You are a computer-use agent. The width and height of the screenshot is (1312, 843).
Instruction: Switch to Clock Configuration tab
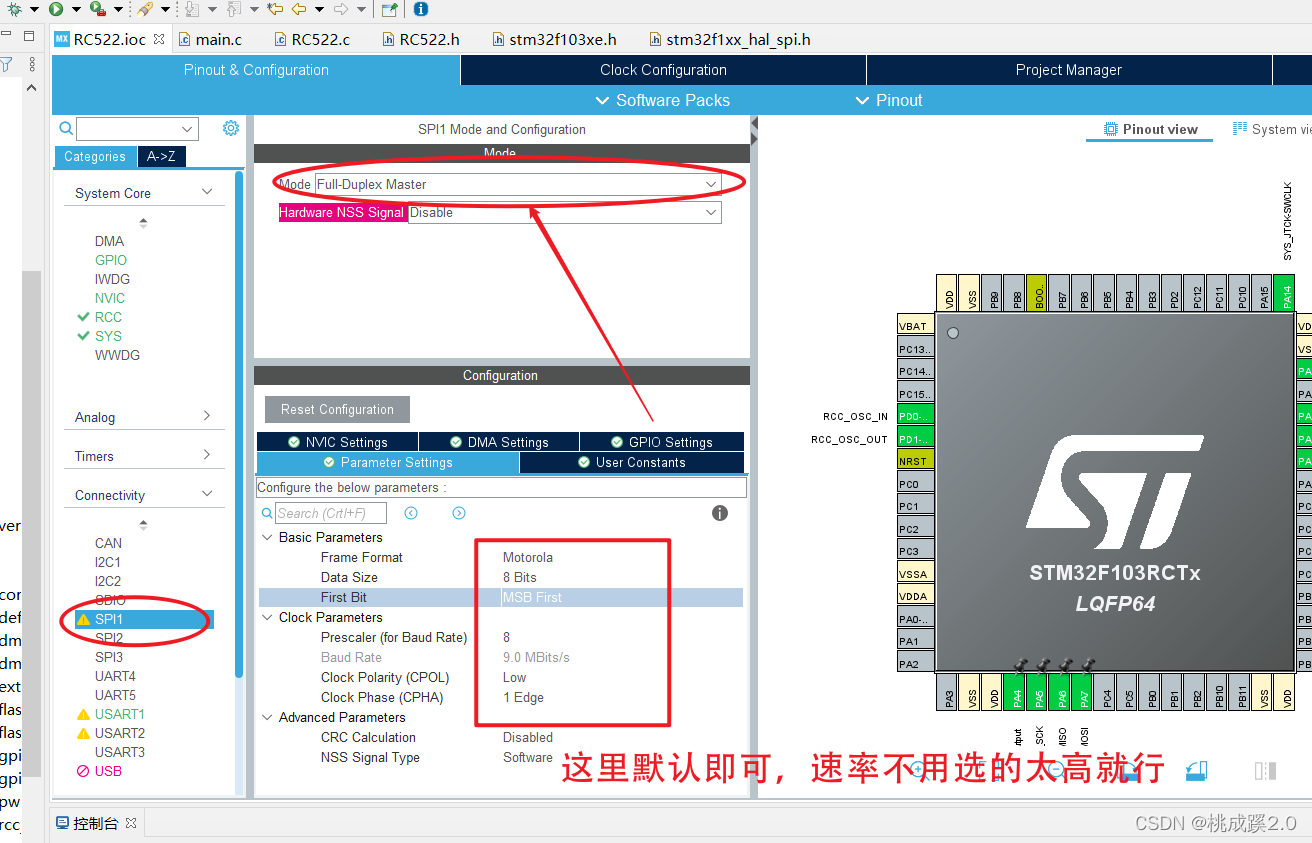(663, 70)
